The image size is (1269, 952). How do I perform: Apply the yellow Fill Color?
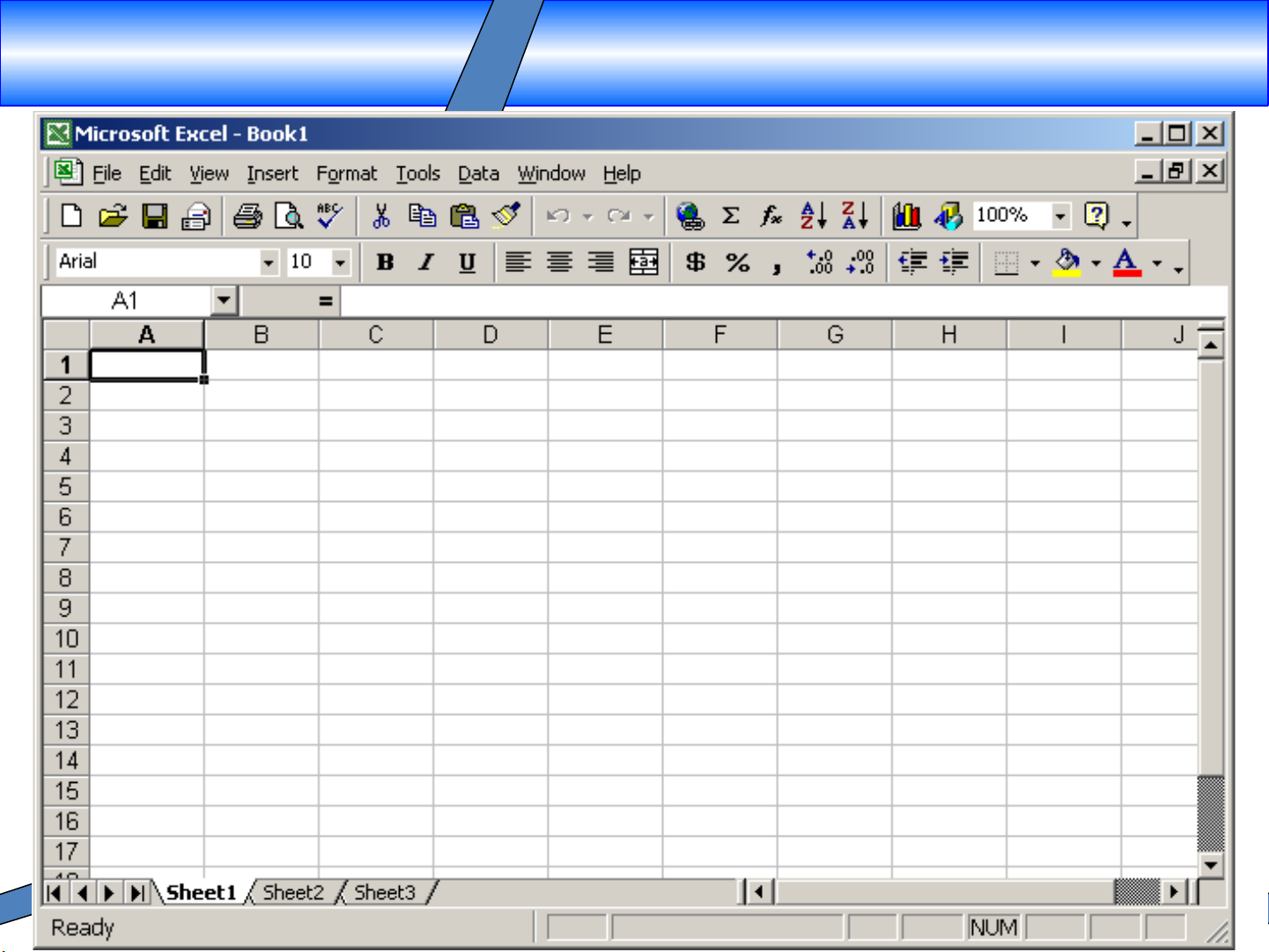[x=1066, y=262]
